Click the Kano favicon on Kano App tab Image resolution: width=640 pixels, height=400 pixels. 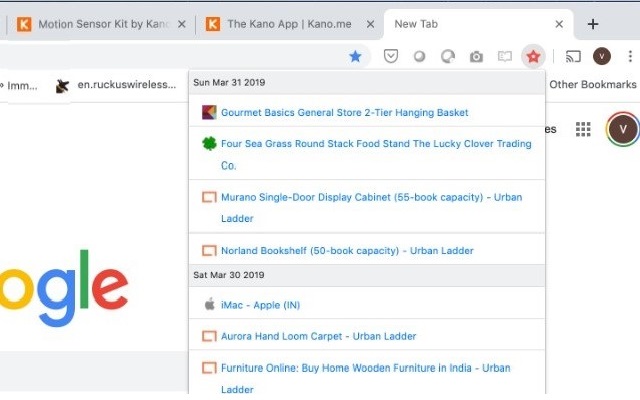[x=213, y=24]
